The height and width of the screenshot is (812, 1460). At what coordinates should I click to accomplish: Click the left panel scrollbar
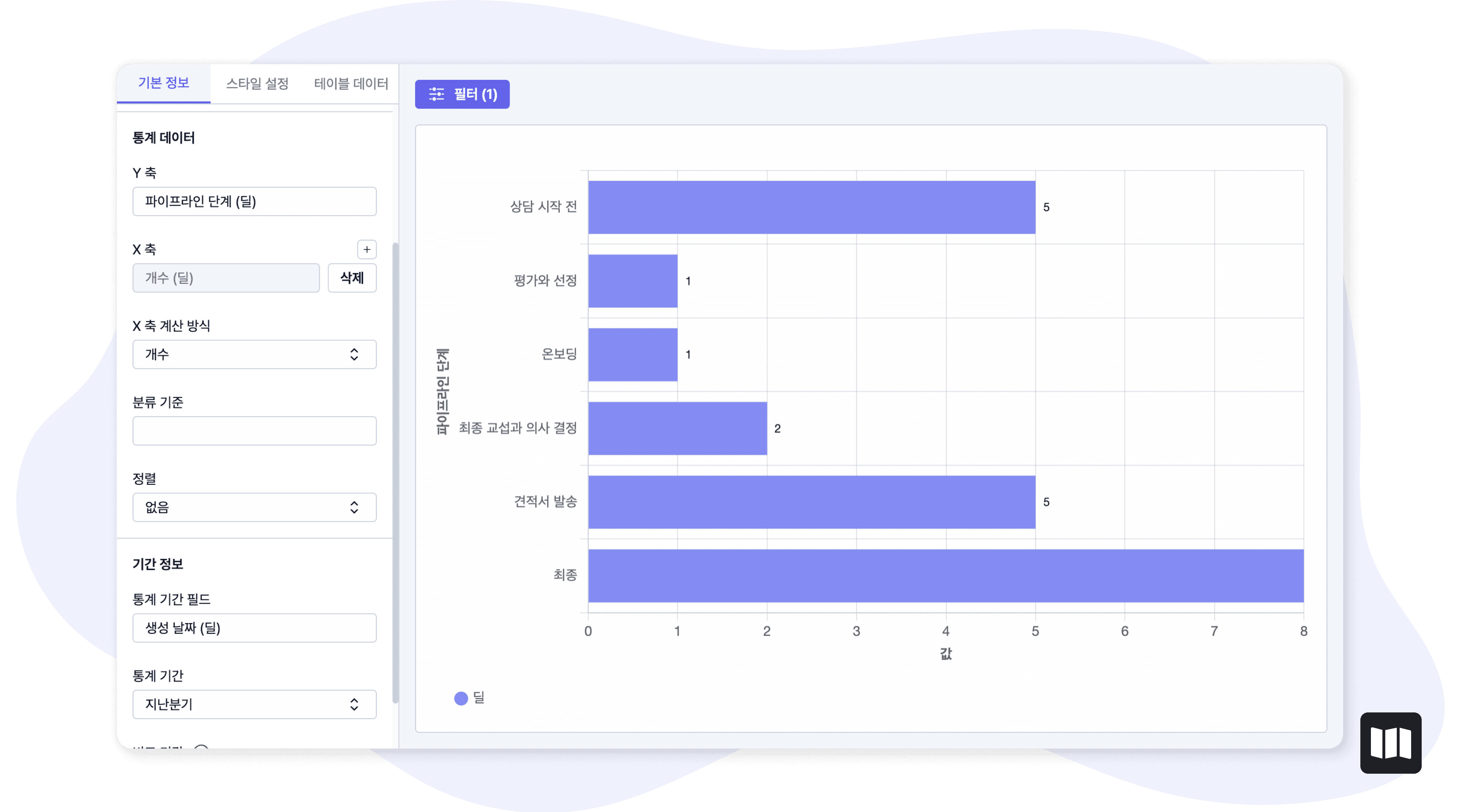click(x=395, y=473)
